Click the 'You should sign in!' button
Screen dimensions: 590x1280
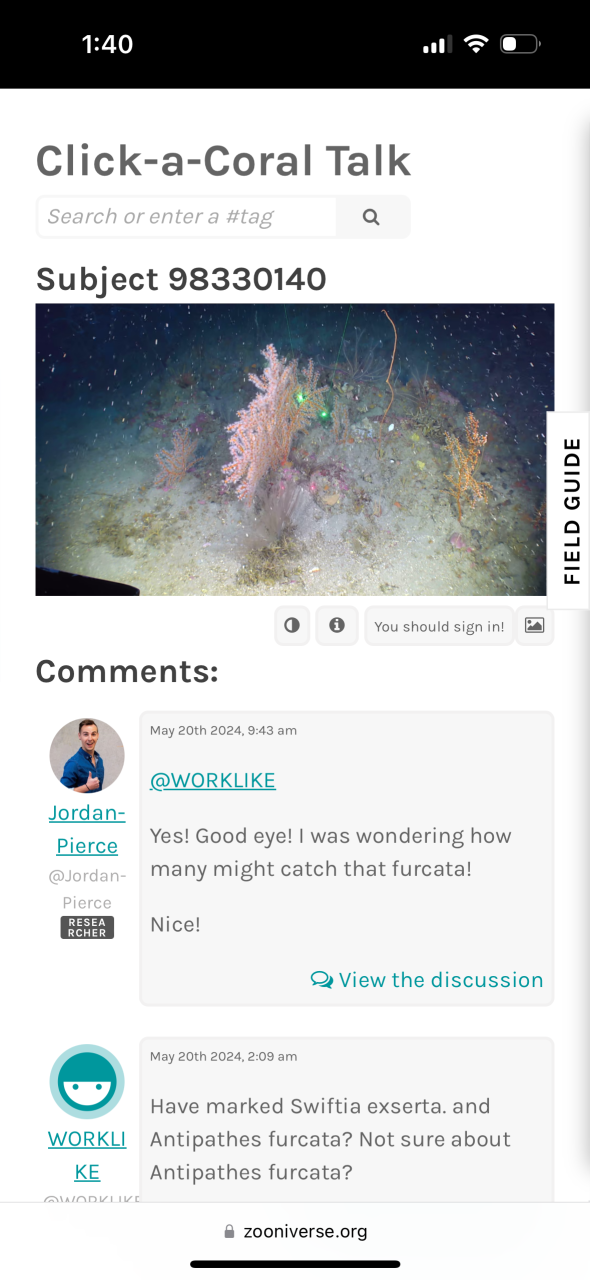point(439,626)
